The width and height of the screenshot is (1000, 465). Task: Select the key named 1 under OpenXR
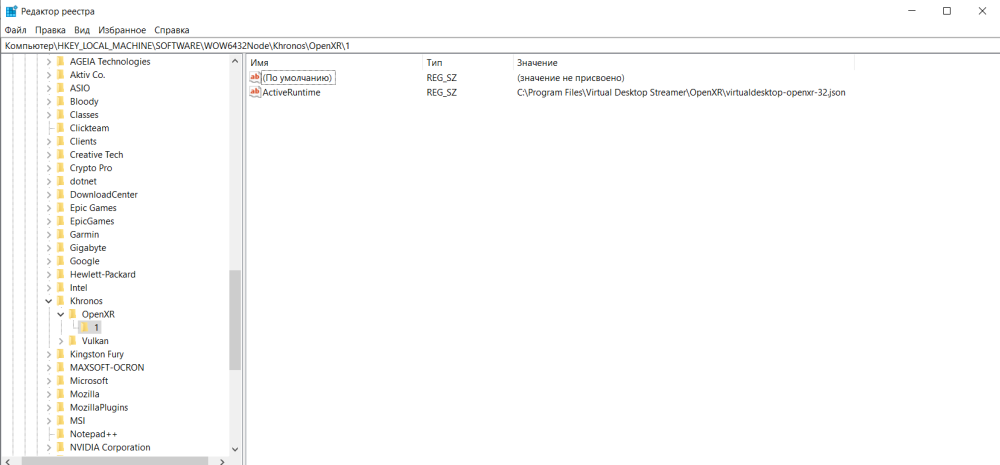click(96, 327)
